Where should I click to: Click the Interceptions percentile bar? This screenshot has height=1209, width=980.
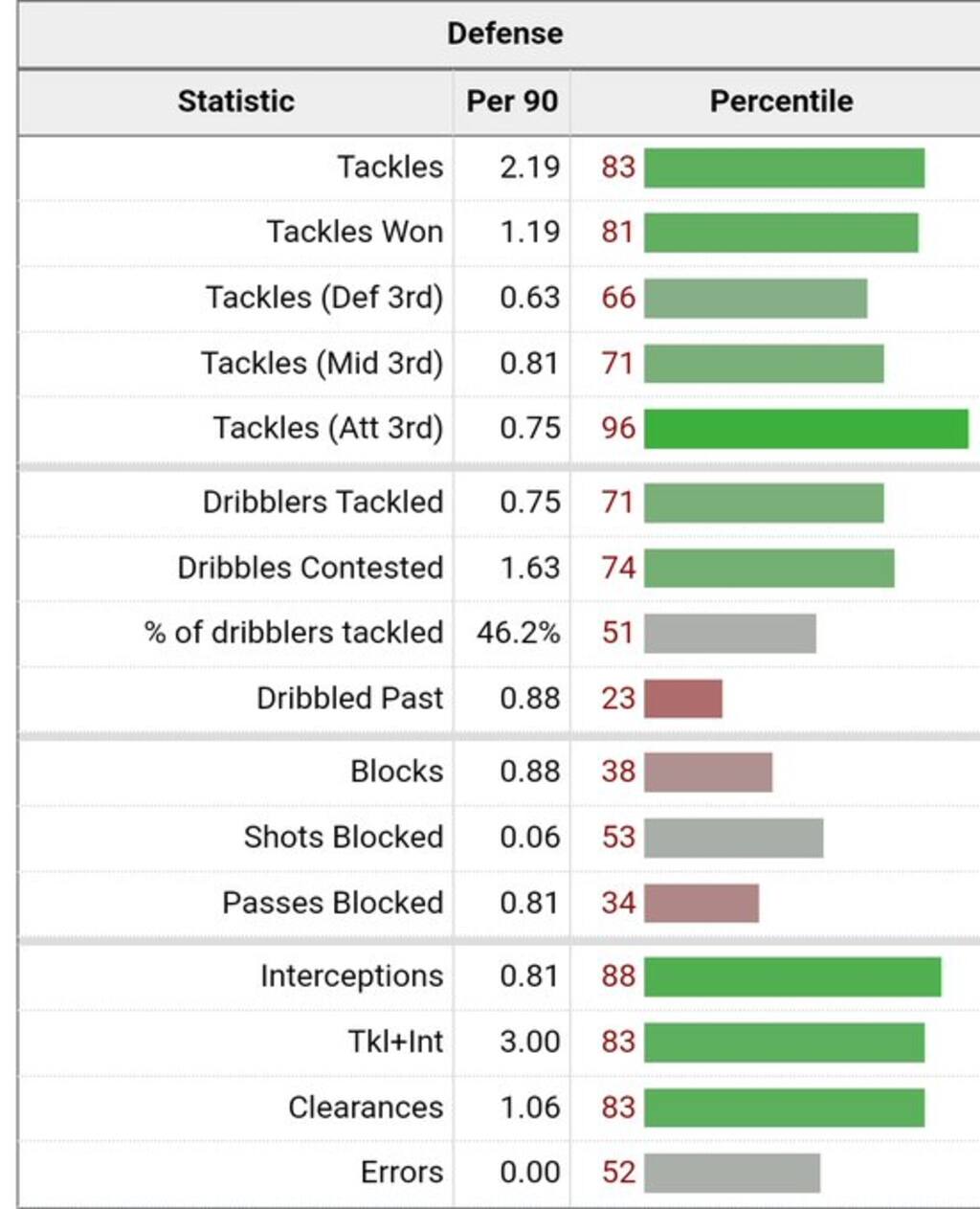[791, 976]
